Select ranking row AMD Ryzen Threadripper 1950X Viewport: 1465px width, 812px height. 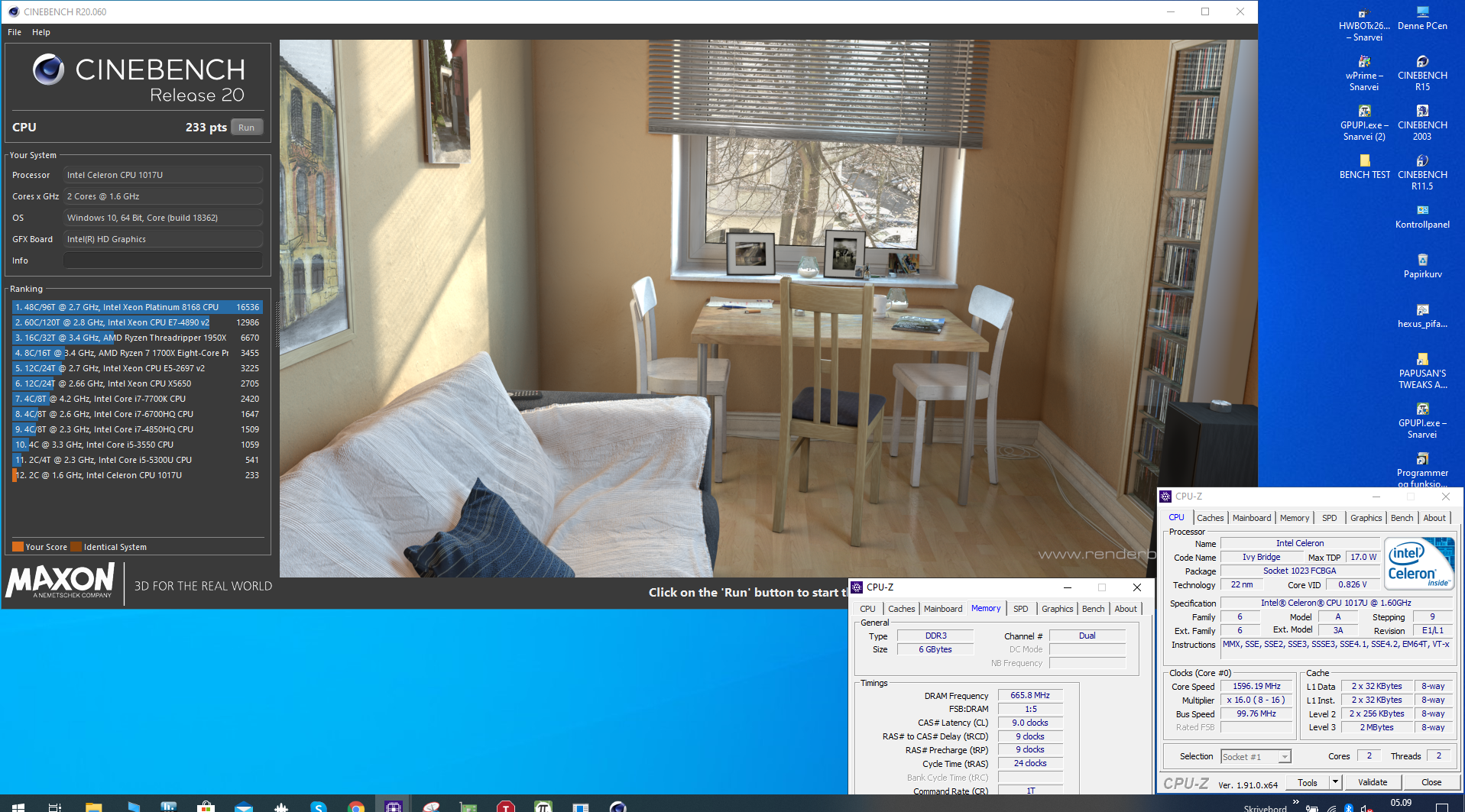(x=138, y=338)
